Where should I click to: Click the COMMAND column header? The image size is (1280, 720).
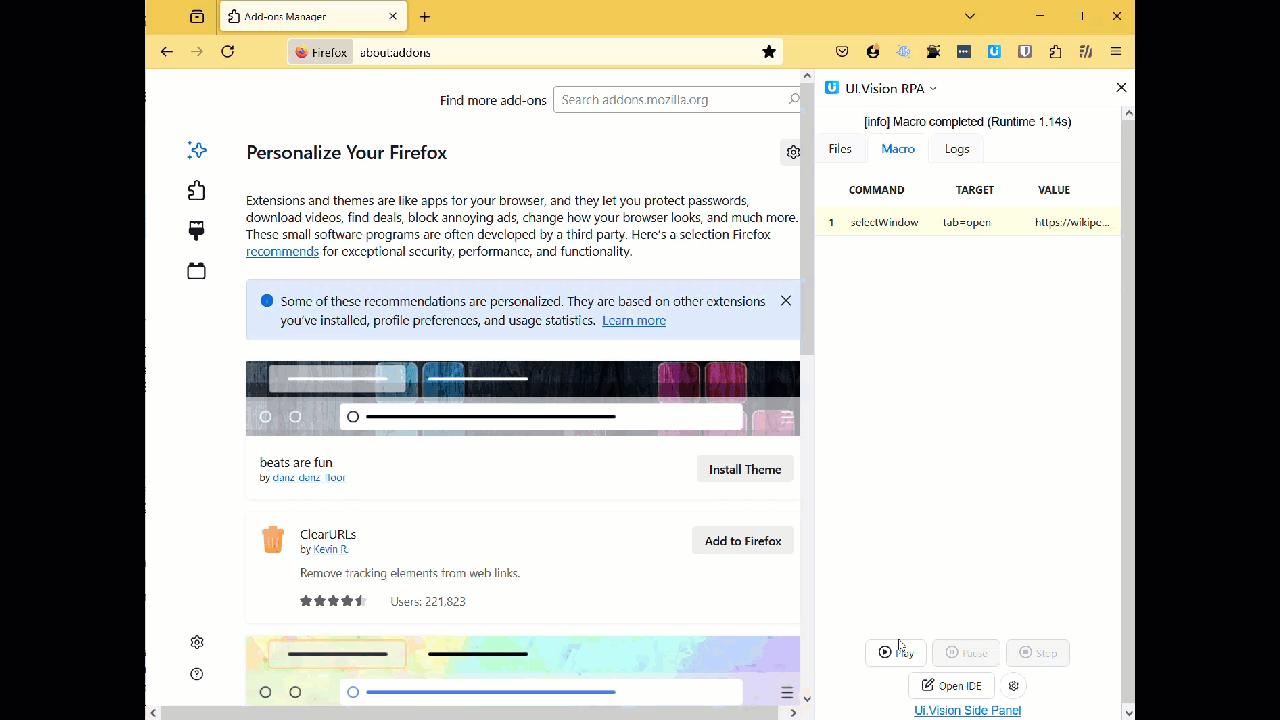pos(876,190)
